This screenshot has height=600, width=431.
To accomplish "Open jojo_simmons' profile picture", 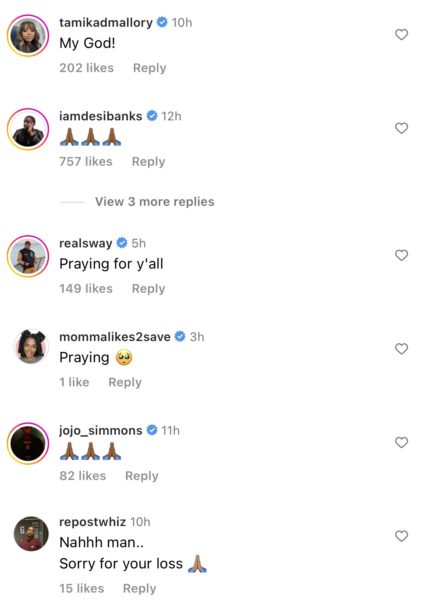I will pos(28,443).
